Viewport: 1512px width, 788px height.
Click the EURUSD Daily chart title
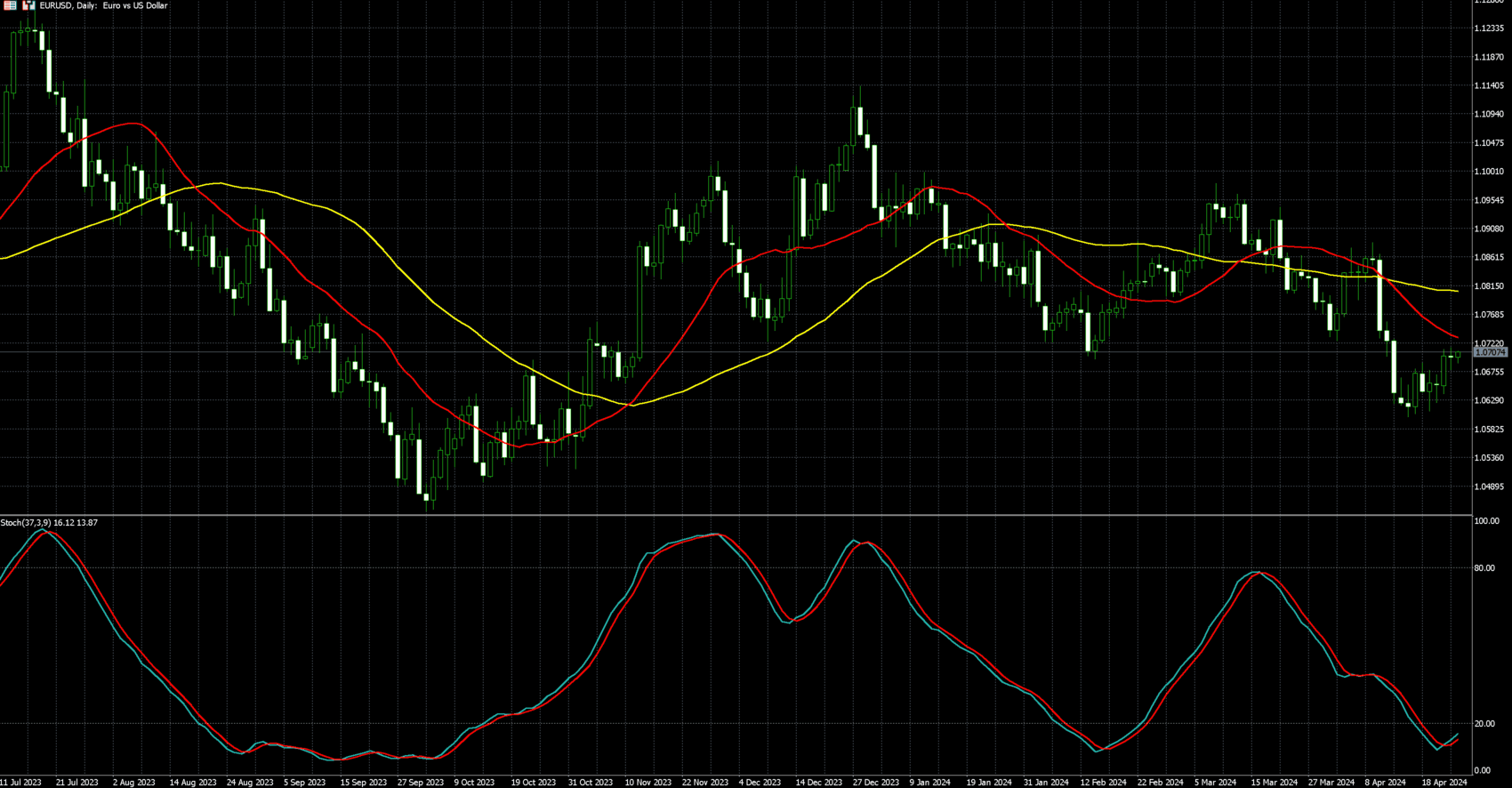tap(103, 5)
